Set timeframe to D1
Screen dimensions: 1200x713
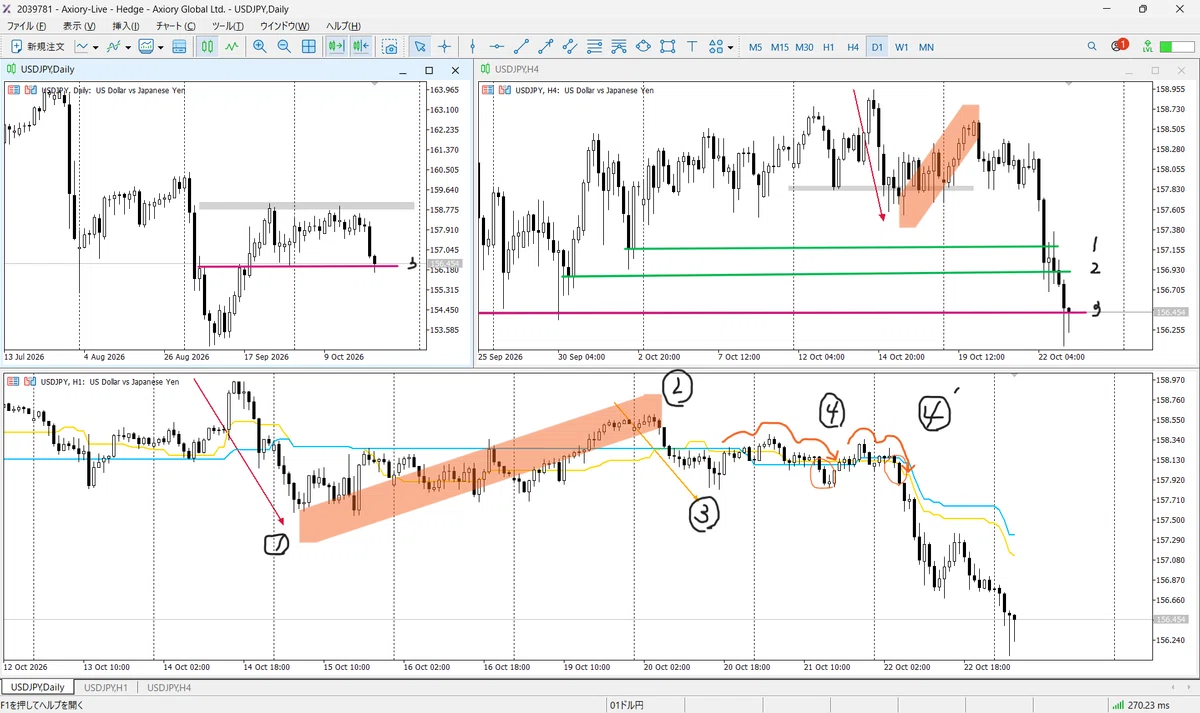click(877, 47)
